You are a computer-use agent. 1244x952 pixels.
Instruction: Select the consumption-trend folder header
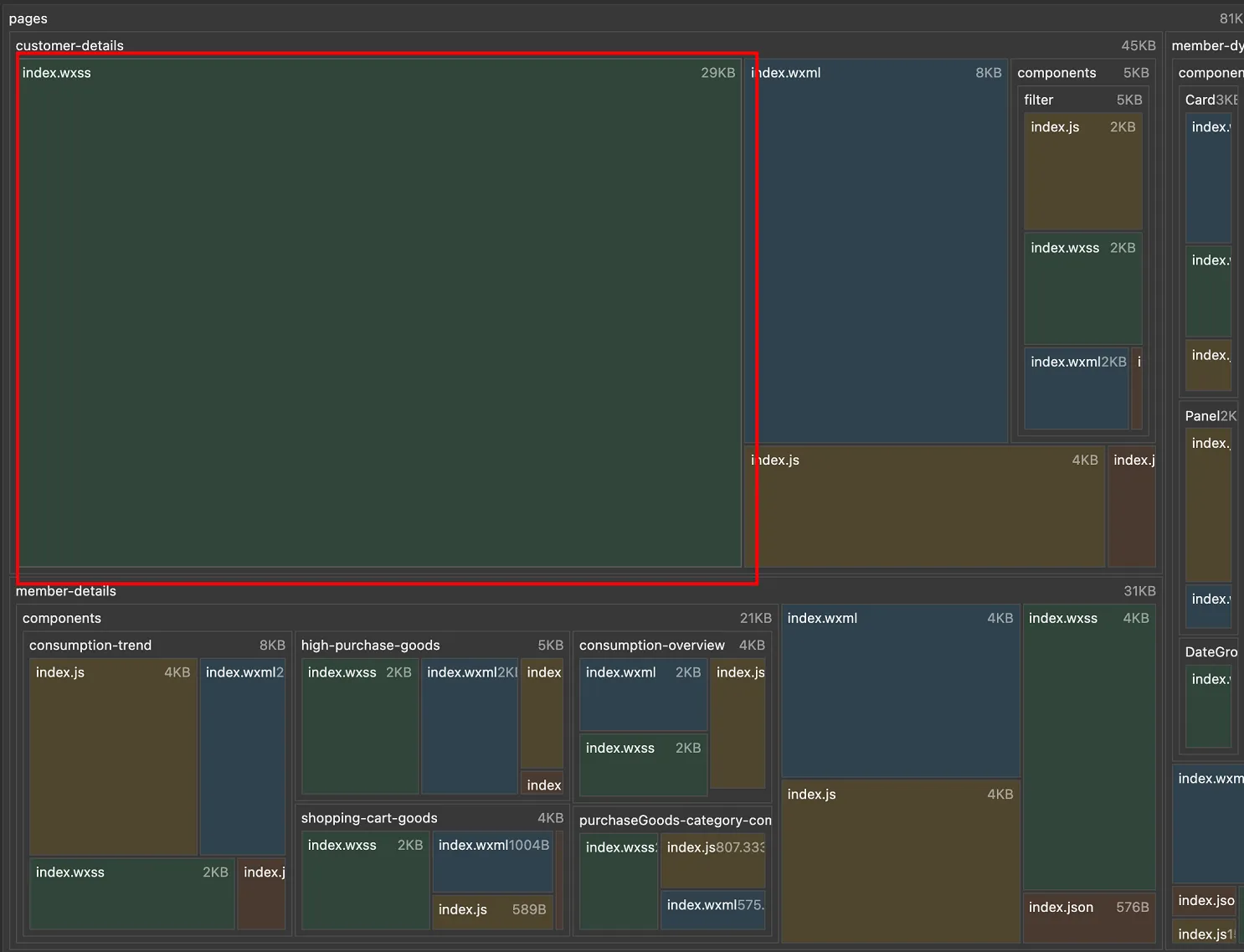[x=90, y=645]
